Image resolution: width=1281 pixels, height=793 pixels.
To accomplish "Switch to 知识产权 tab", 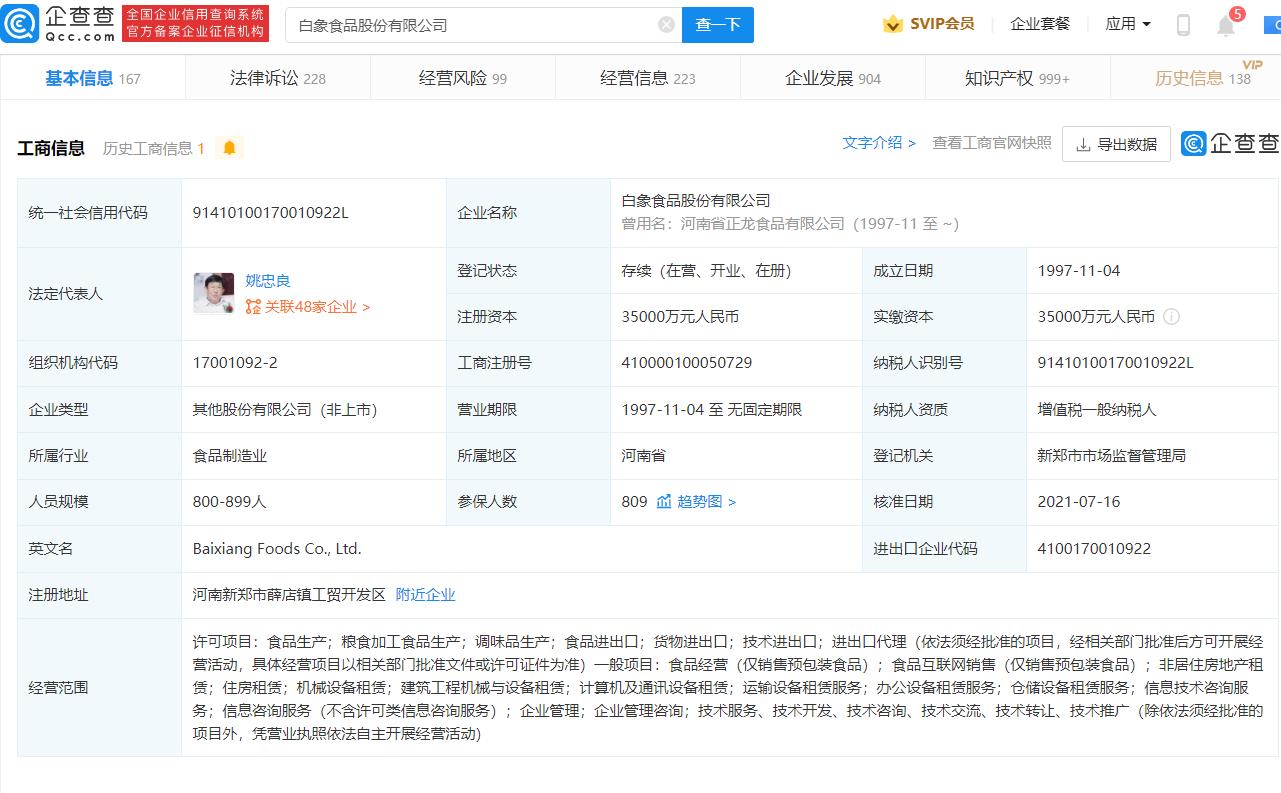I will click(1017, 78).
